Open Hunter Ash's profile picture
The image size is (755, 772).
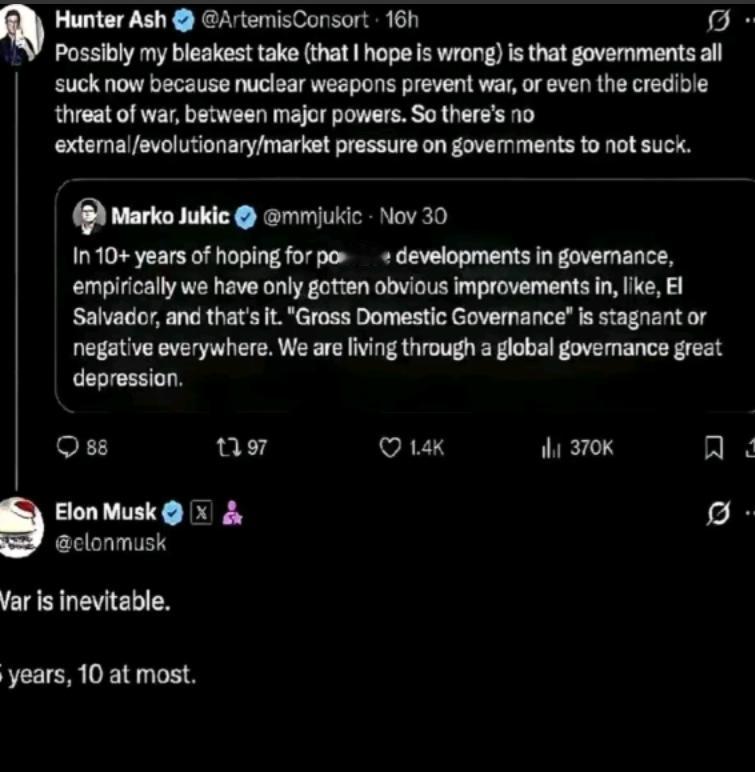pyautogui.click(x=20, y=32)
